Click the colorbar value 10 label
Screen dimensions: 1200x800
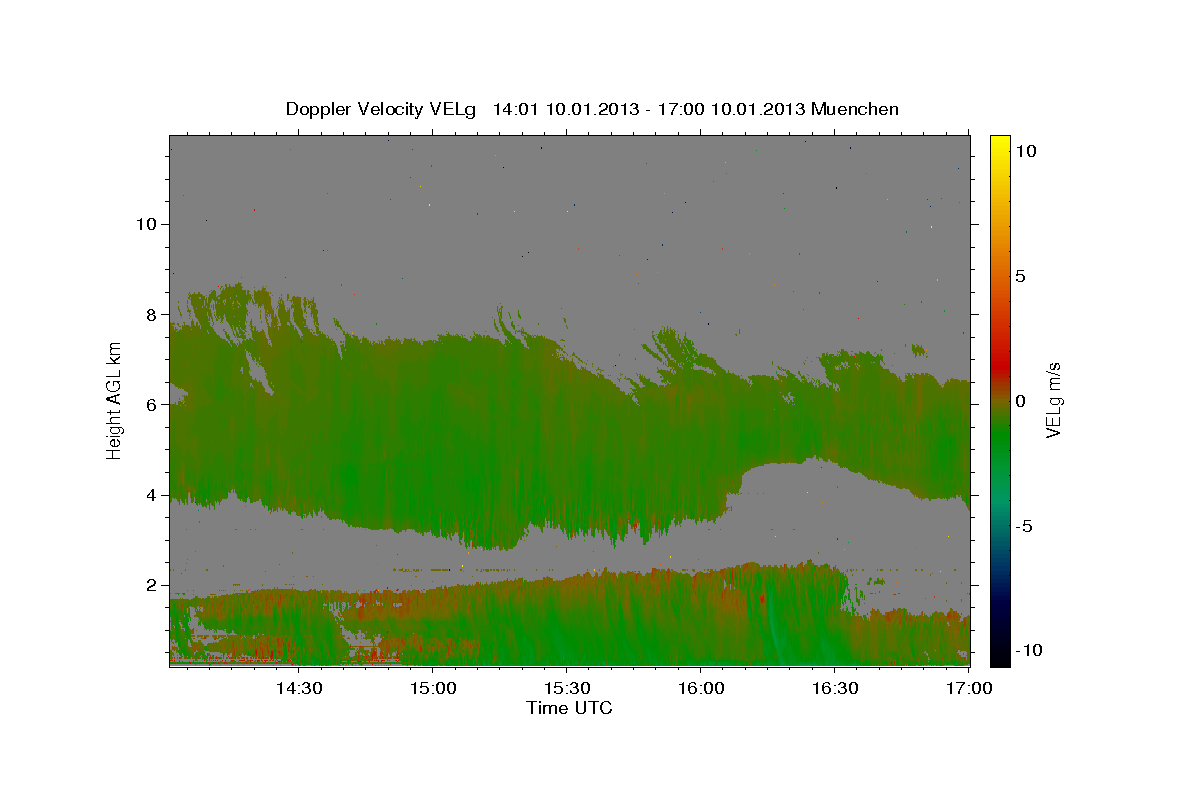coord(1025,151)
